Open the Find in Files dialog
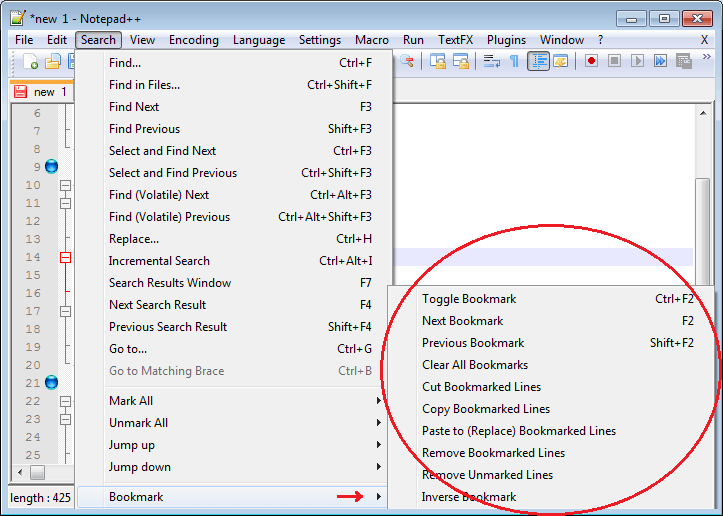The image size is (723, 516). coord(145,85)
